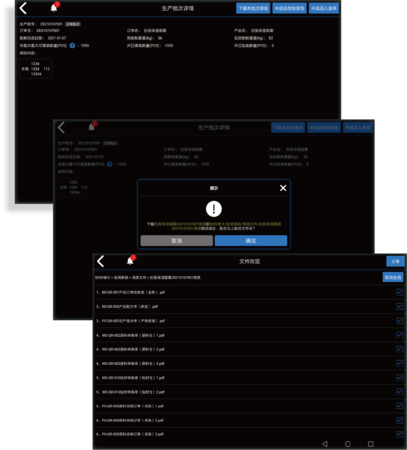Open notification bell on top batch screen
Viewport: 407px width, 450px height.
click(x=54, y=8)
